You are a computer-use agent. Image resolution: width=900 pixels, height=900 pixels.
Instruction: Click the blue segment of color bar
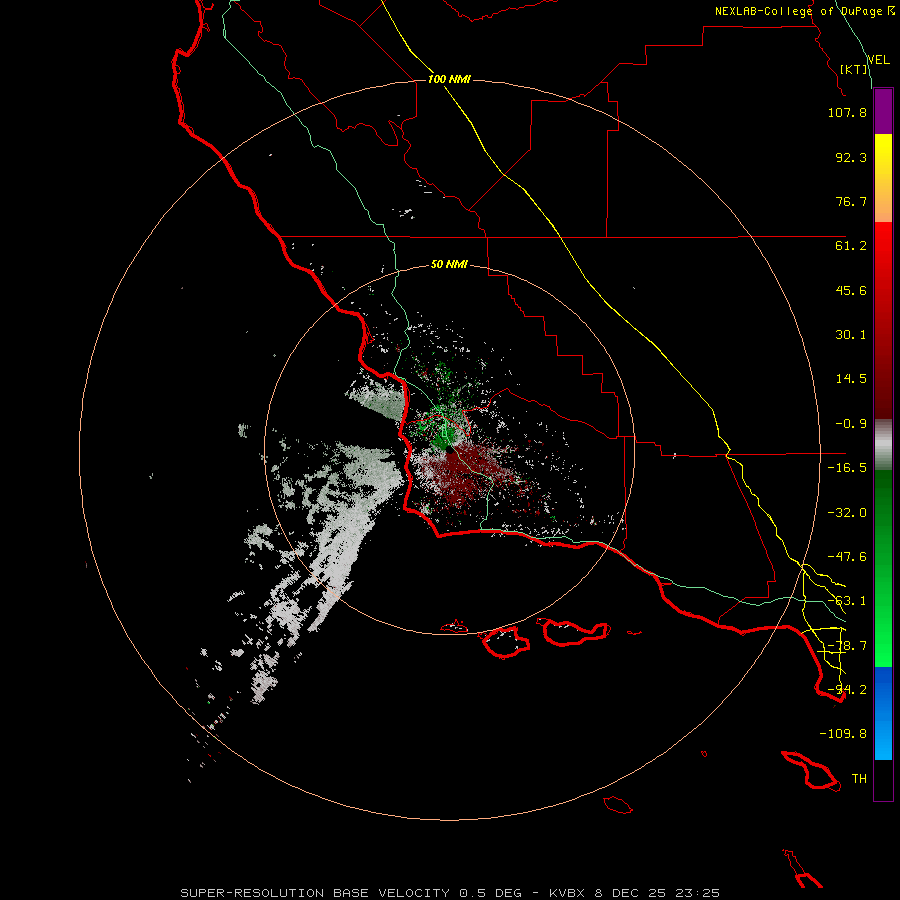click(883, 713)
